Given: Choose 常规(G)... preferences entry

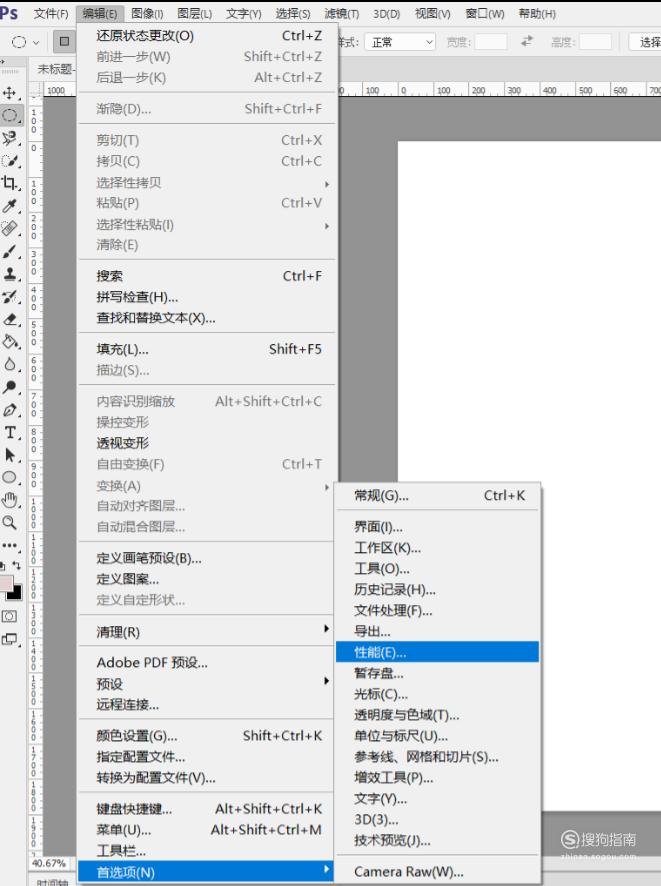Looking at the screenshot, I should (437, 496).
